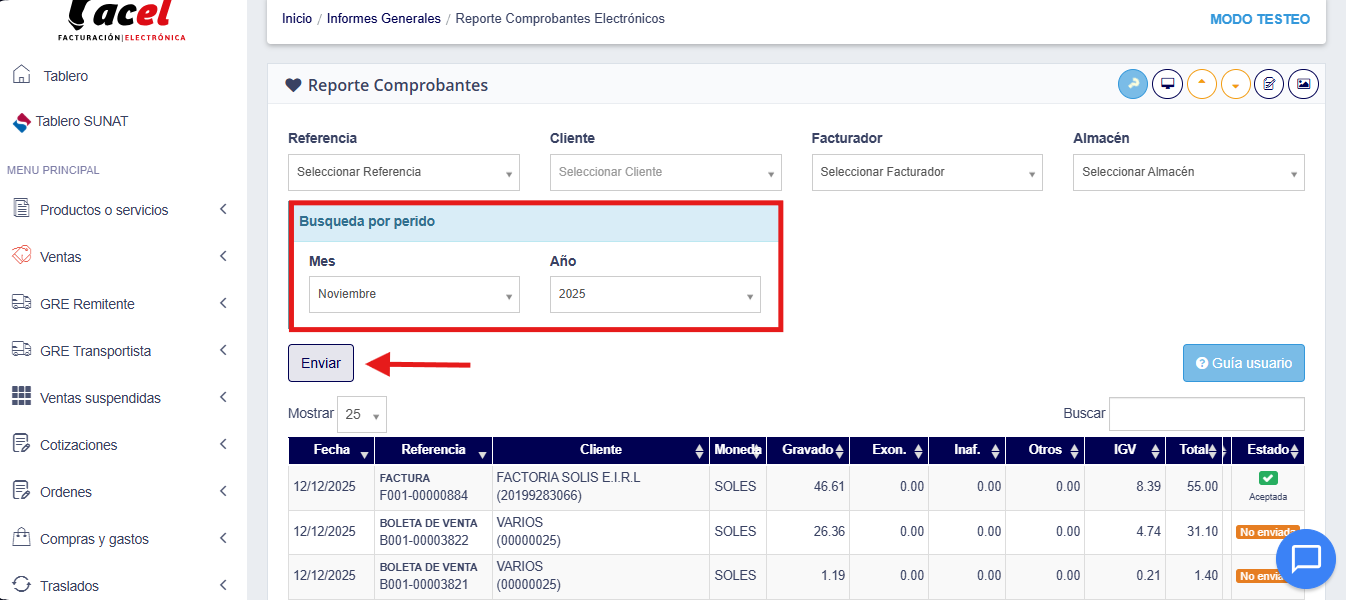The width and height of the screenshot is (1346, 600).
Task: Open the Seleccionar Referencia dropdown
Action: [x=403, y=172]
